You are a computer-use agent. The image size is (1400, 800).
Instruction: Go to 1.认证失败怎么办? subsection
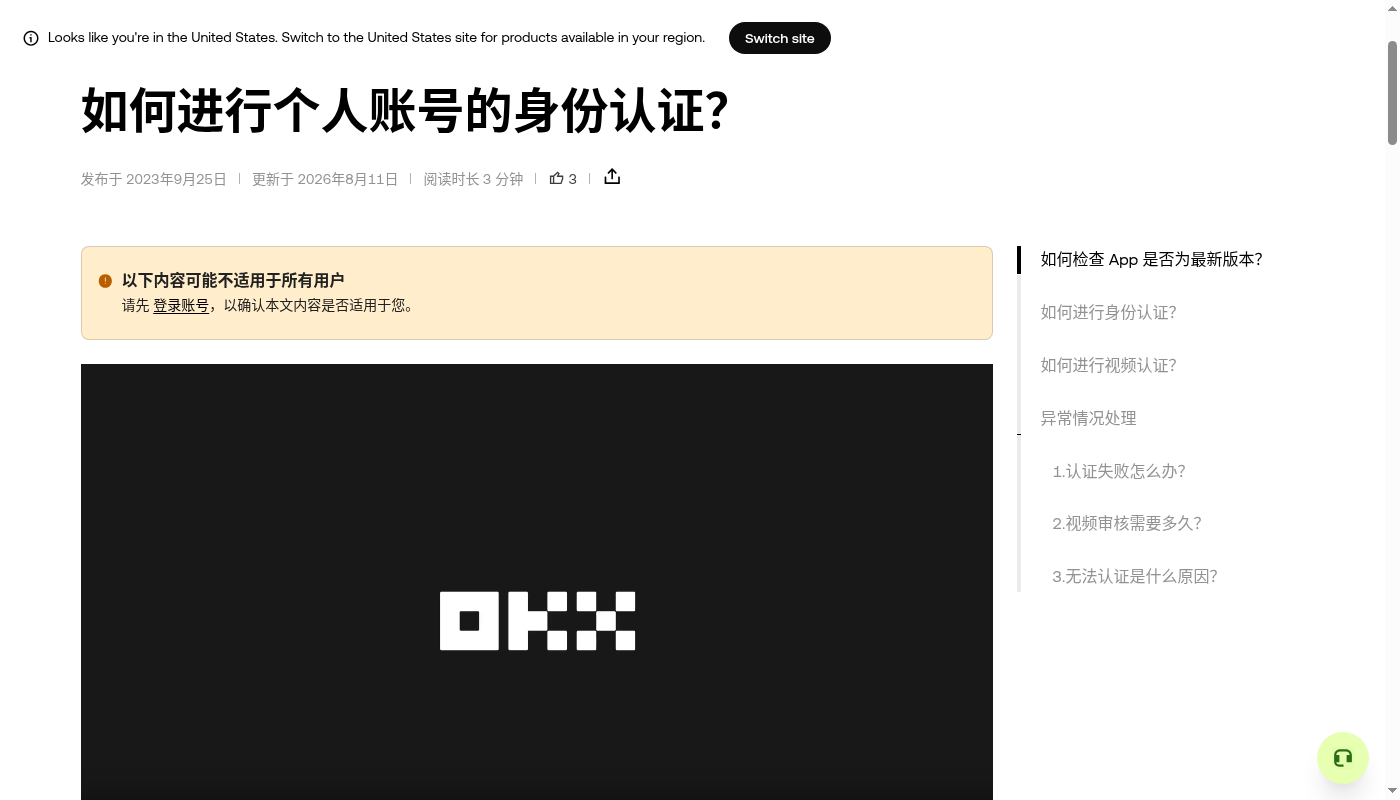click(1118, 471)
